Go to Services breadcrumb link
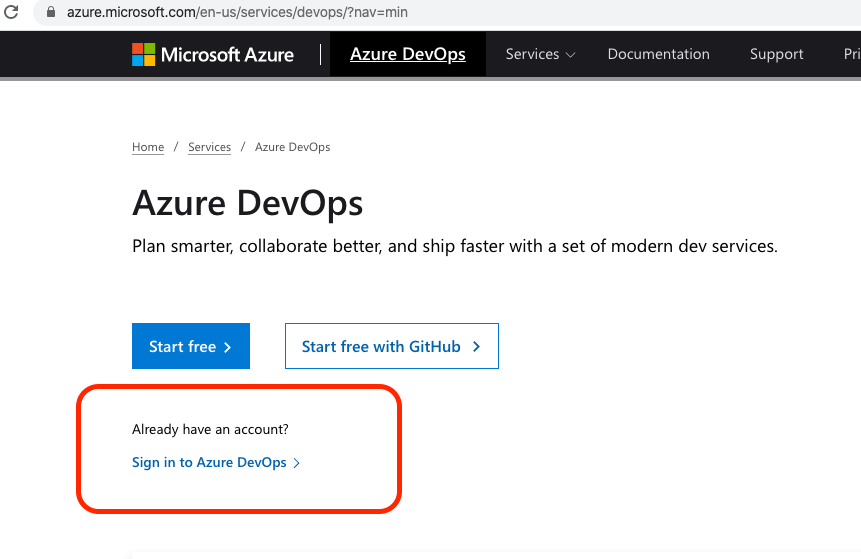Screen dimensions: 861x559 (209, 147)
